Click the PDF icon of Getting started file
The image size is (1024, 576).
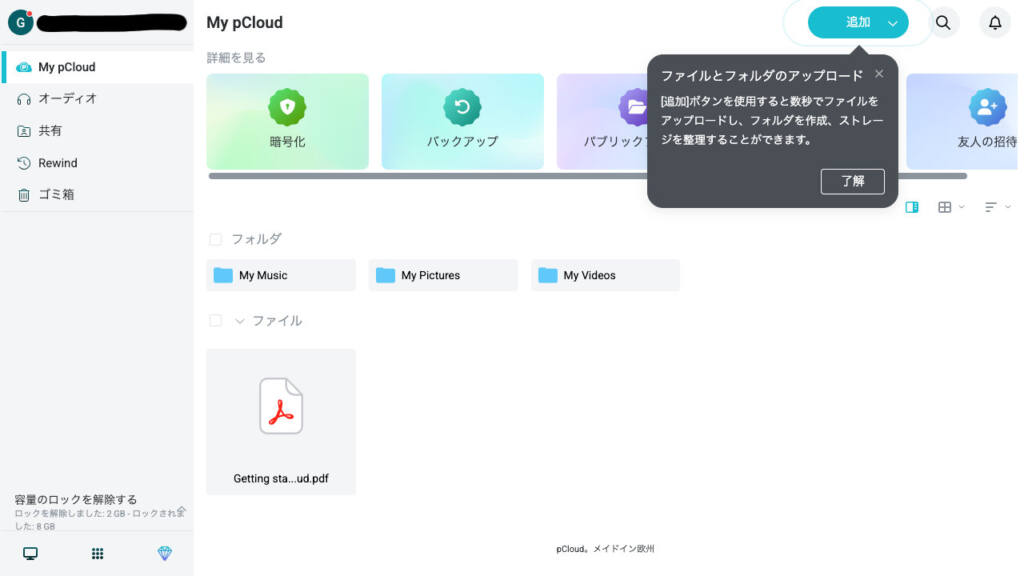[281, 406]
